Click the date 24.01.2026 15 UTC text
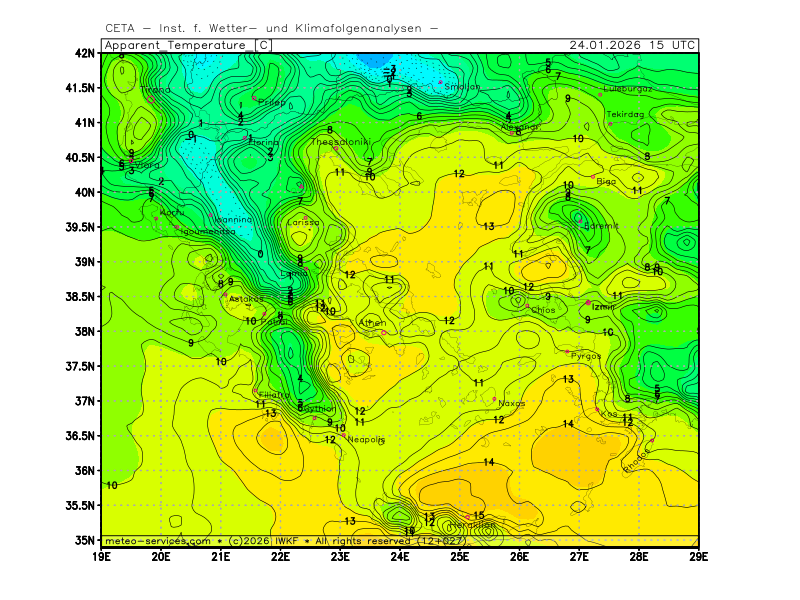This screenshot has width=800, height=600. coord(632,45)
